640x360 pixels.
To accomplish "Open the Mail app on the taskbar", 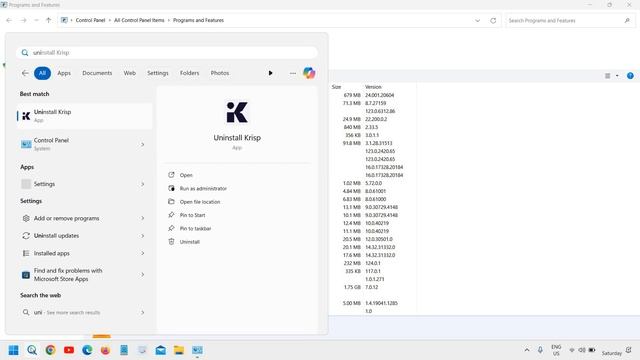I will coord(160,350).
